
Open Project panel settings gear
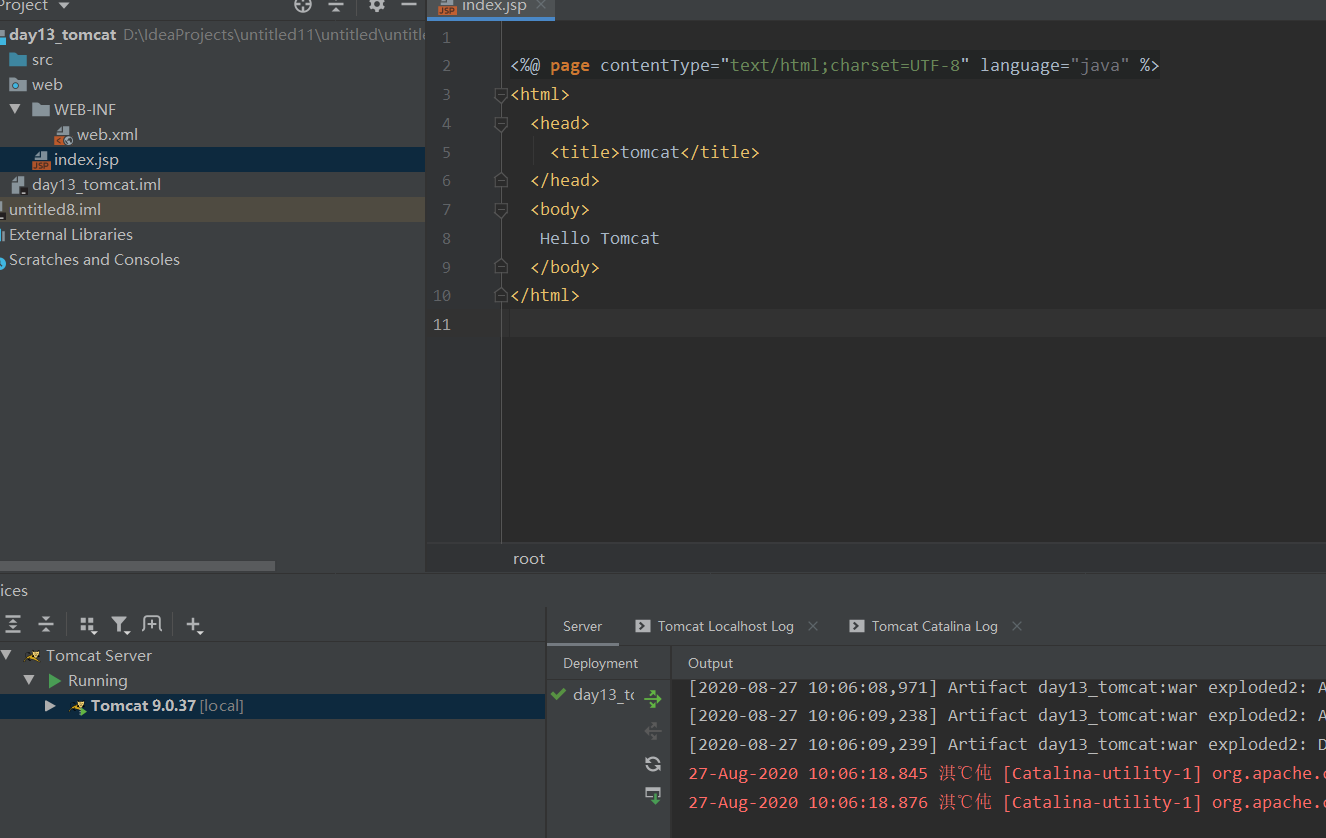376,5
